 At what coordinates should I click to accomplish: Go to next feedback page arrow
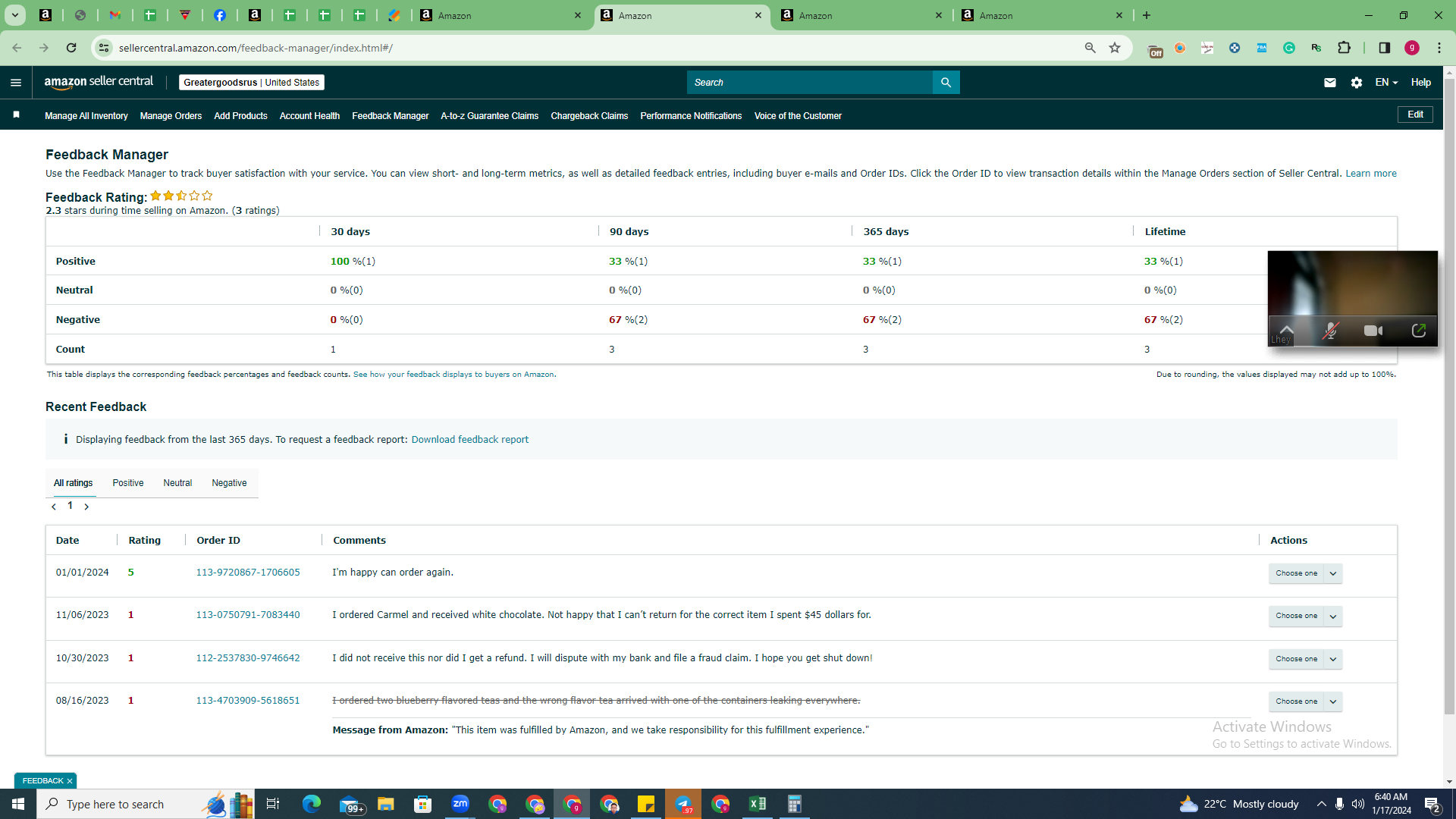tap(86, 507)
